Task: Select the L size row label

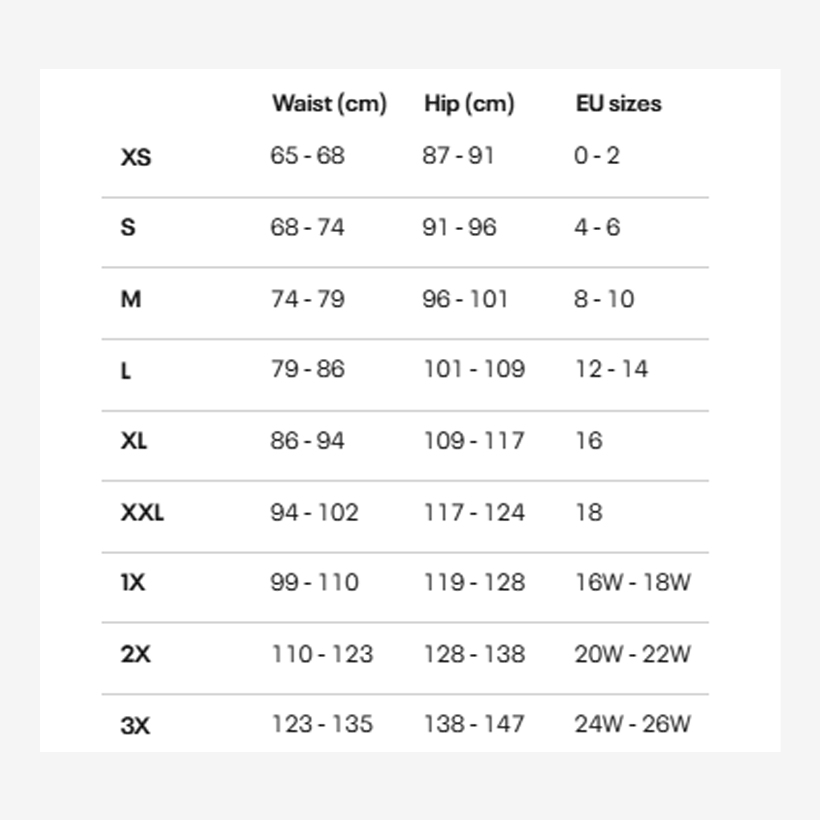Action: coord(126,370)
